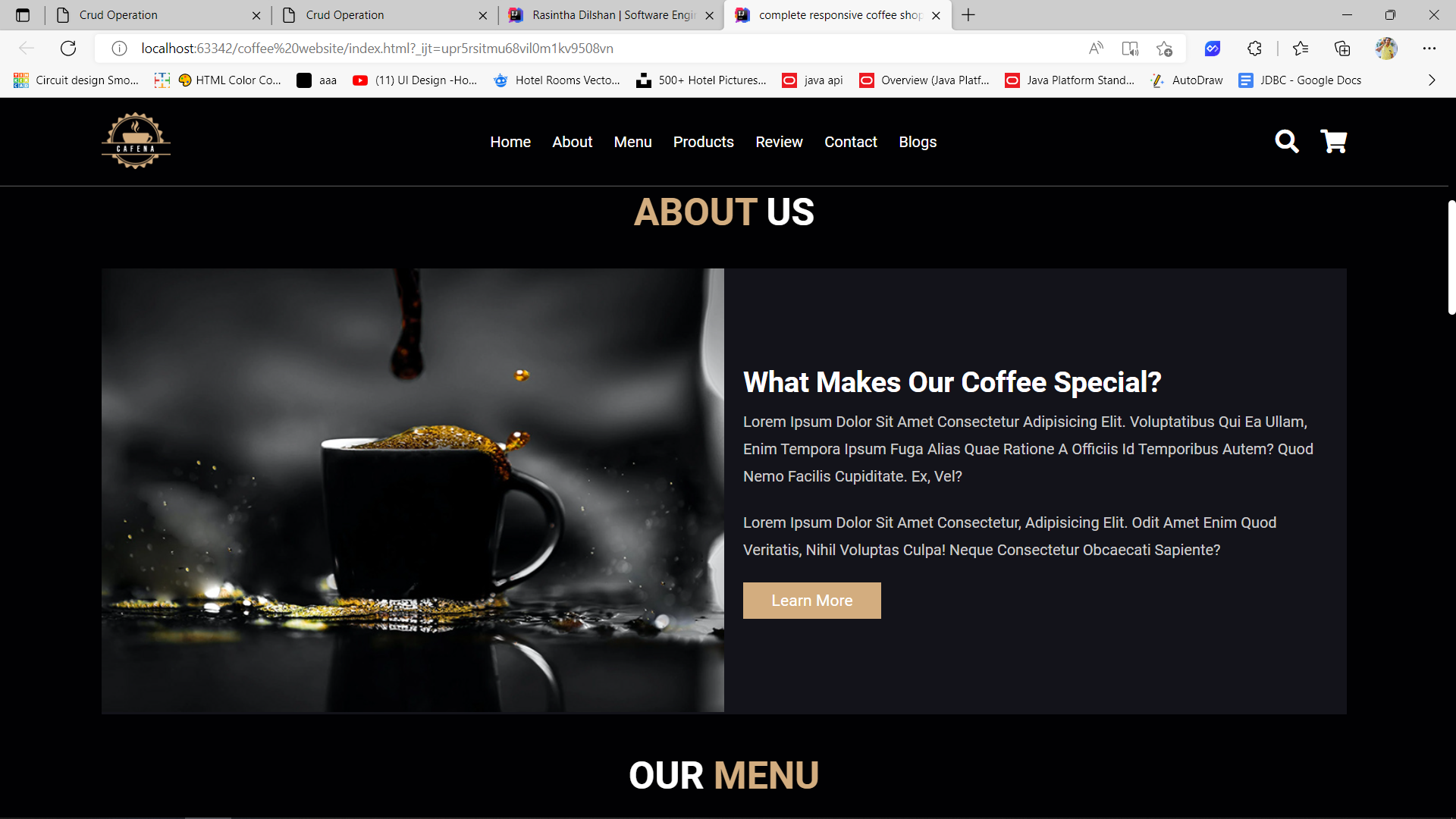The image size is (1456, 819).
Task: Click the page vertical scrollbar thumb
Action: tap(1451, 257)
